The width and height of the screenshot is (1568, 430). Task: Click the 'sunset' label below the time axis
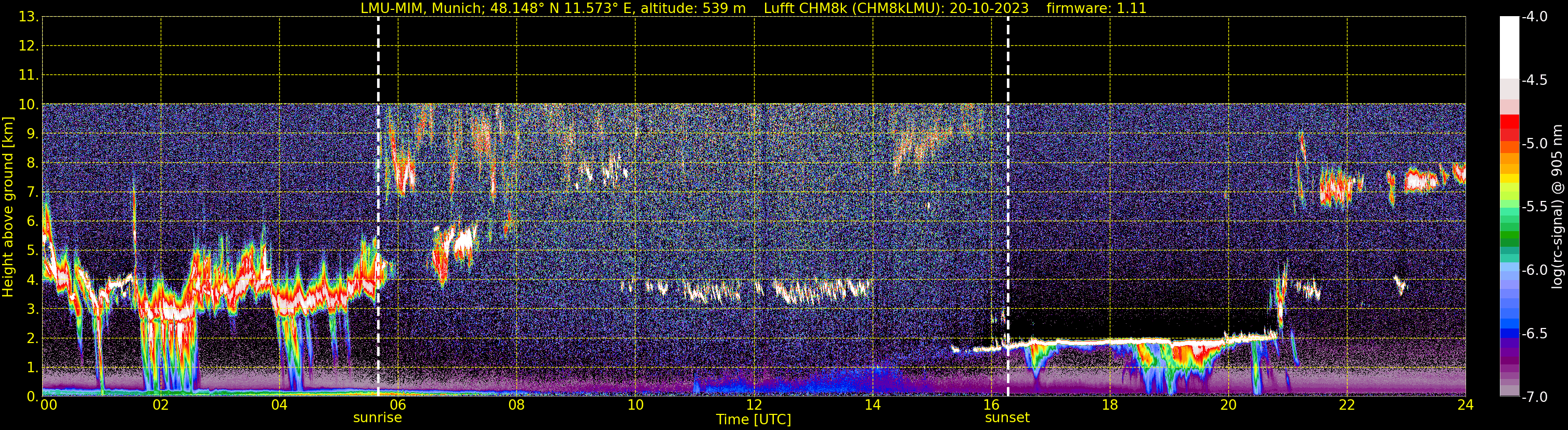[1007, 418]
